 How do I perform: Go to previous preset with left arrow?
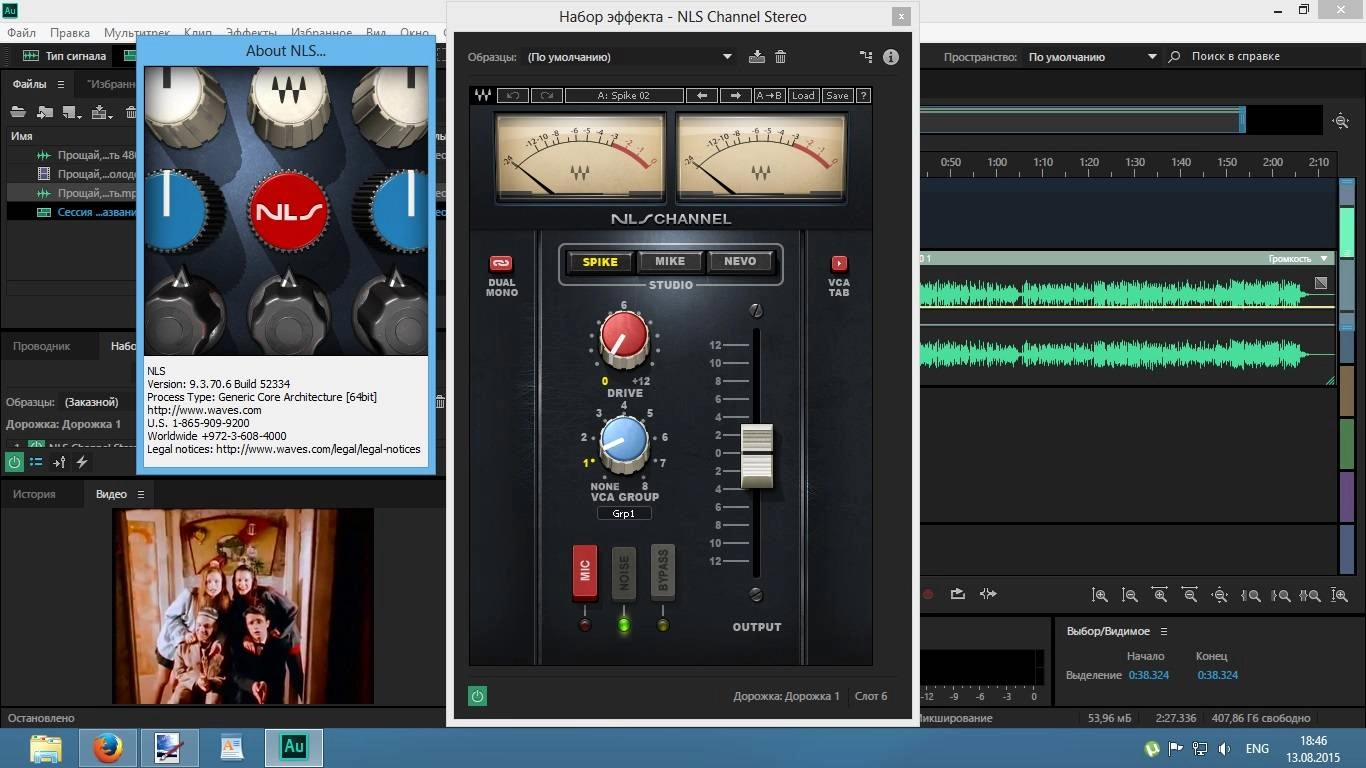coord(702,96)
